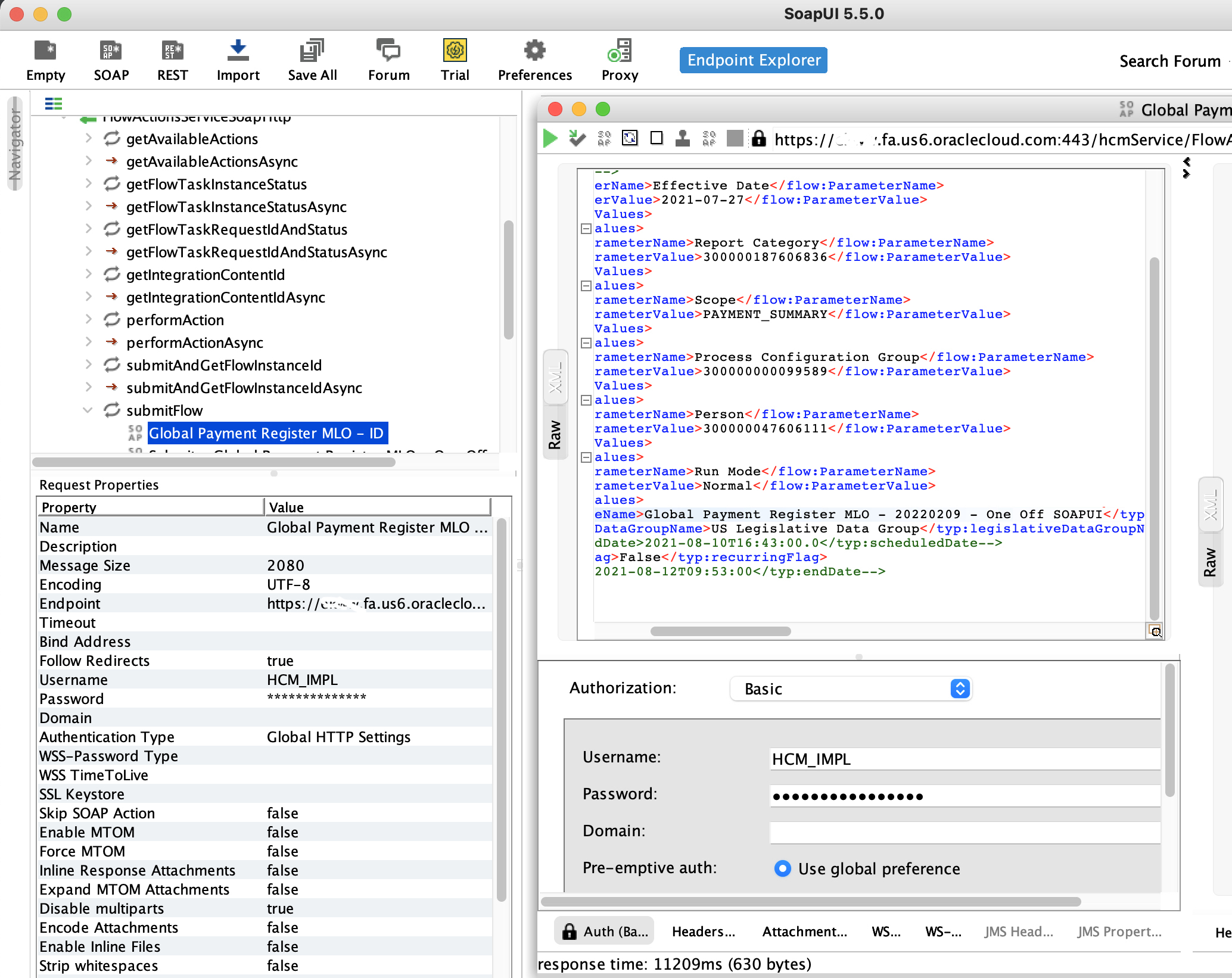
Task: Click horizontal scrollbar under XML editor
Action: pyautogui.click(x=720, y=631)
